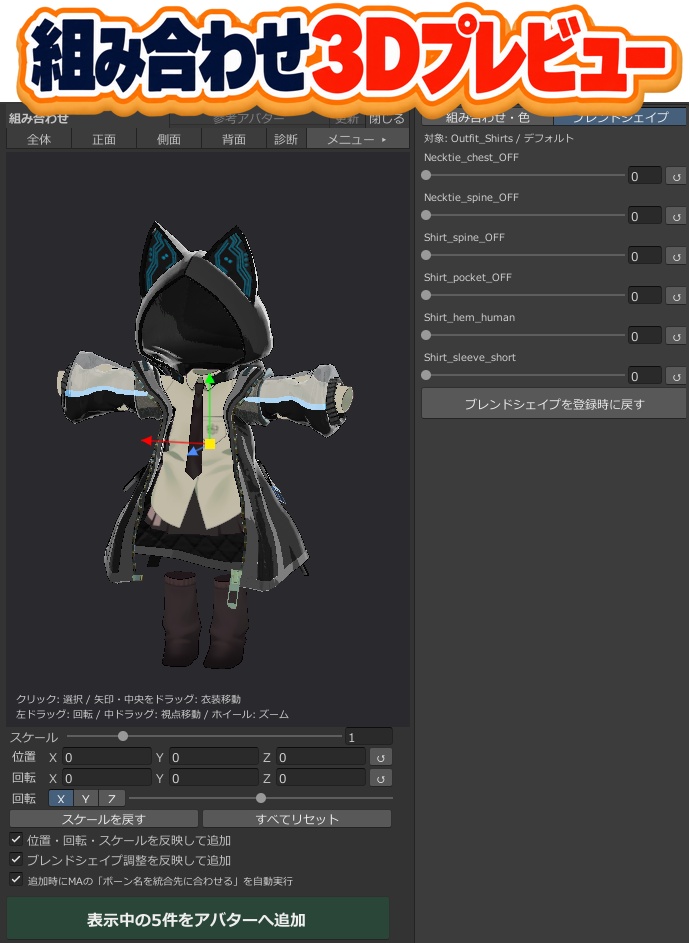Click the rotation axis slider handle

tap(260, 798)
